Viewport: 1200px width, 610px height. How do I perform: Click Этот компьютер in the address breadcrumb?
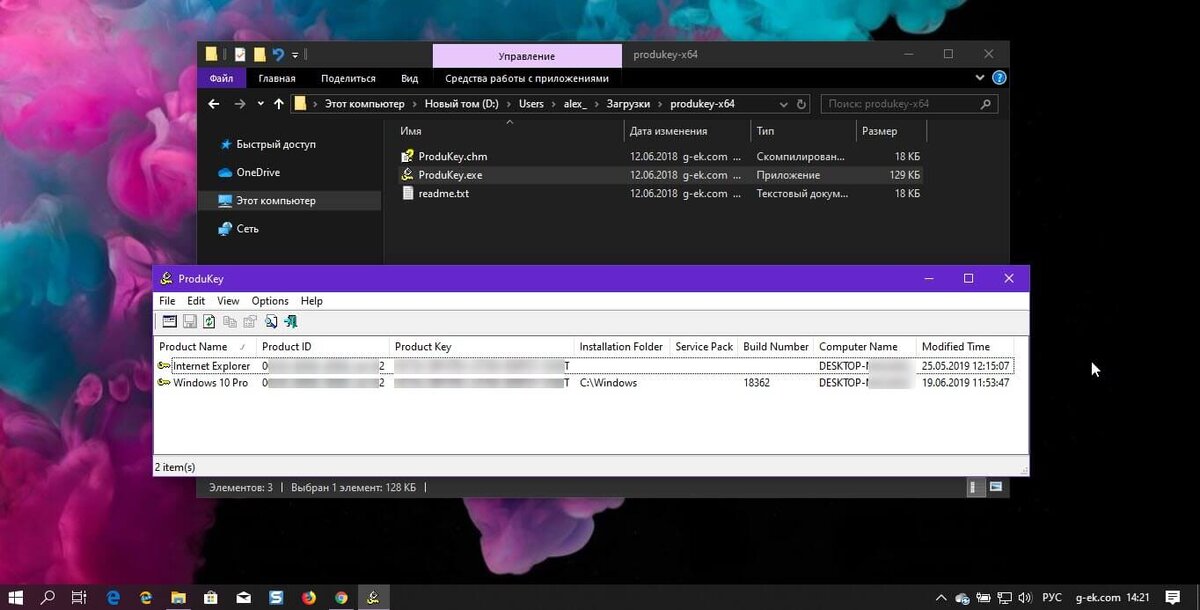coord(364,104)
